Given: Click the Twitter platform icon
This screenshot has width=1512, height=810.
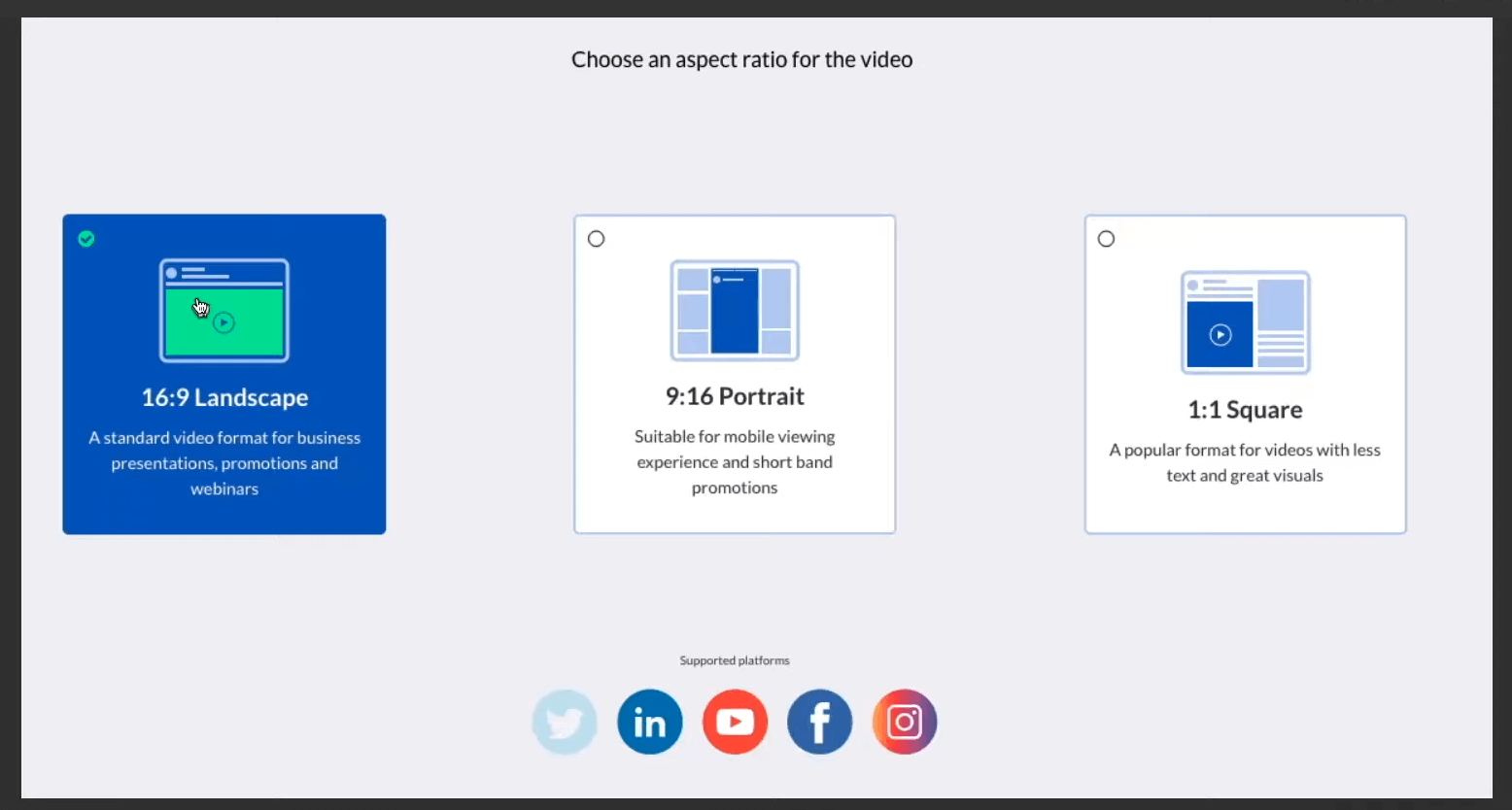Looking at the screenshot, I should pyautogui.click(x=565, y=722).
